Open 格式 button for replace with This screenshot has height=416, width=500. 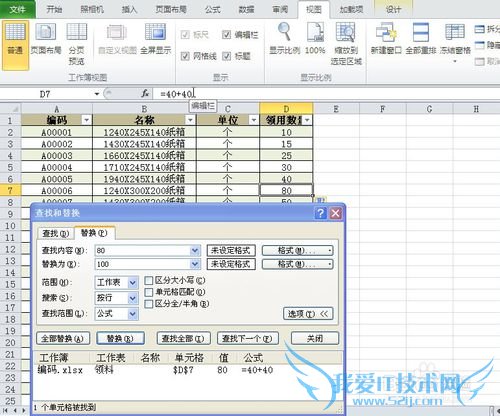tap(297, 264)
